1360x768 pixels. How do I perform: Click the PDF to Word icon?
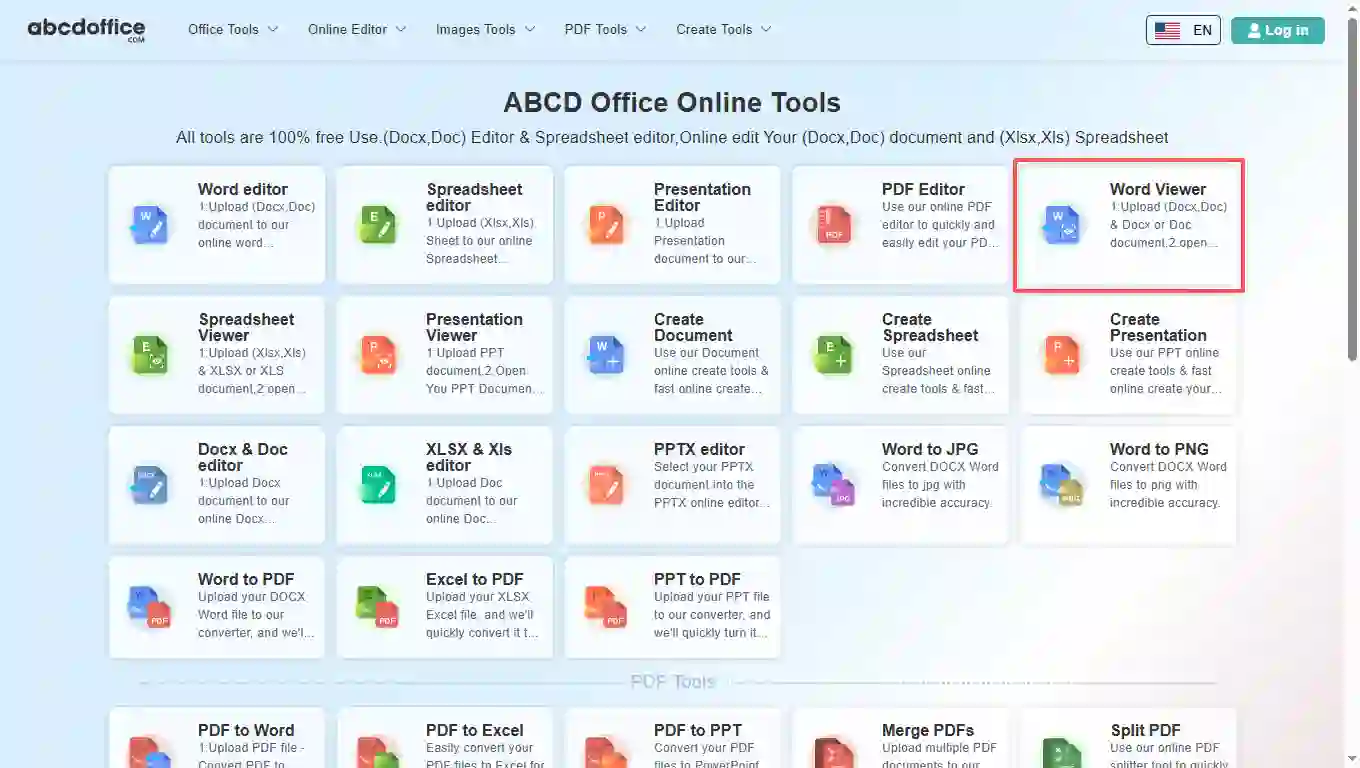tap(149, 752)
